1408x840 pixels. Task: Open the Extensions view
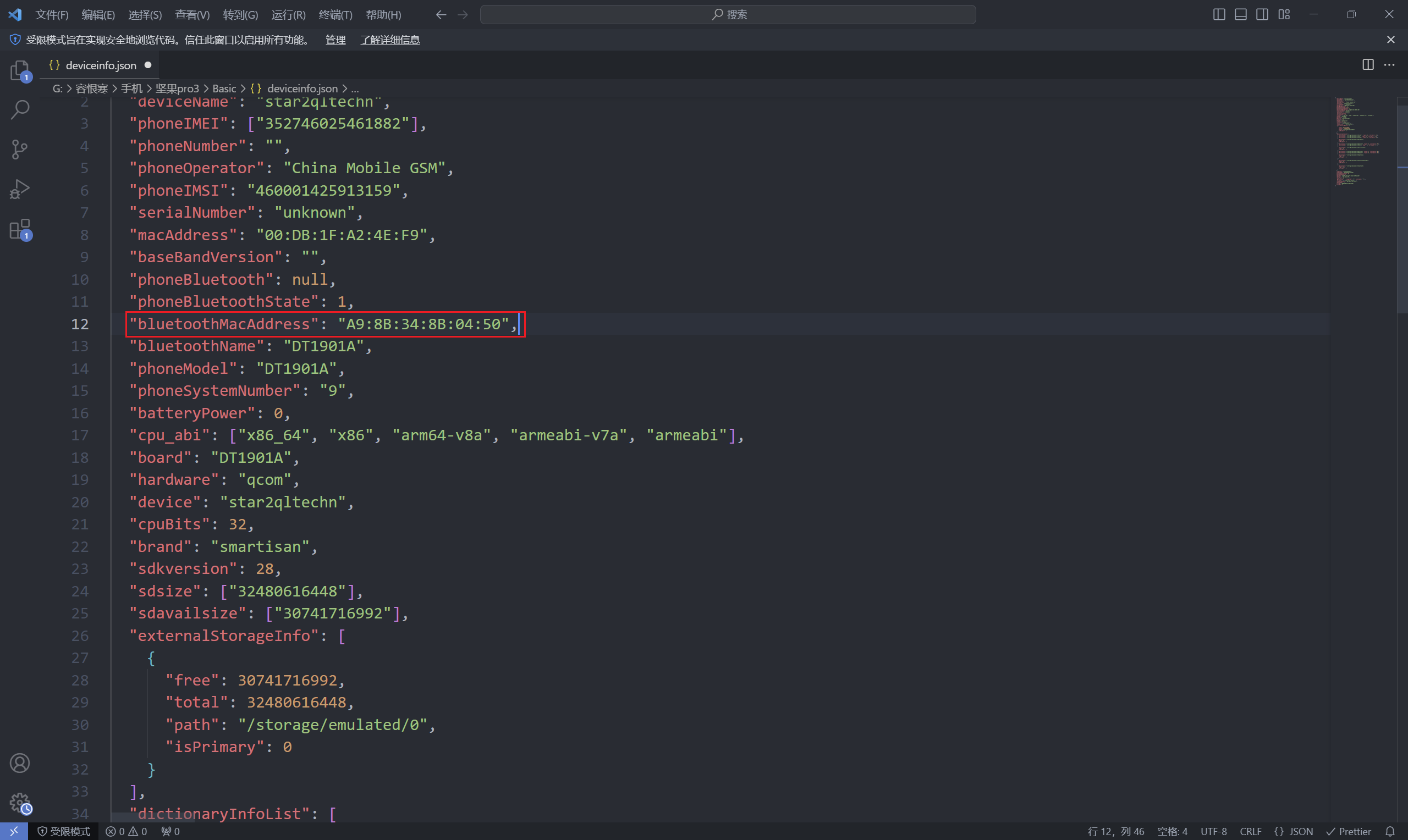click(20, 230)
